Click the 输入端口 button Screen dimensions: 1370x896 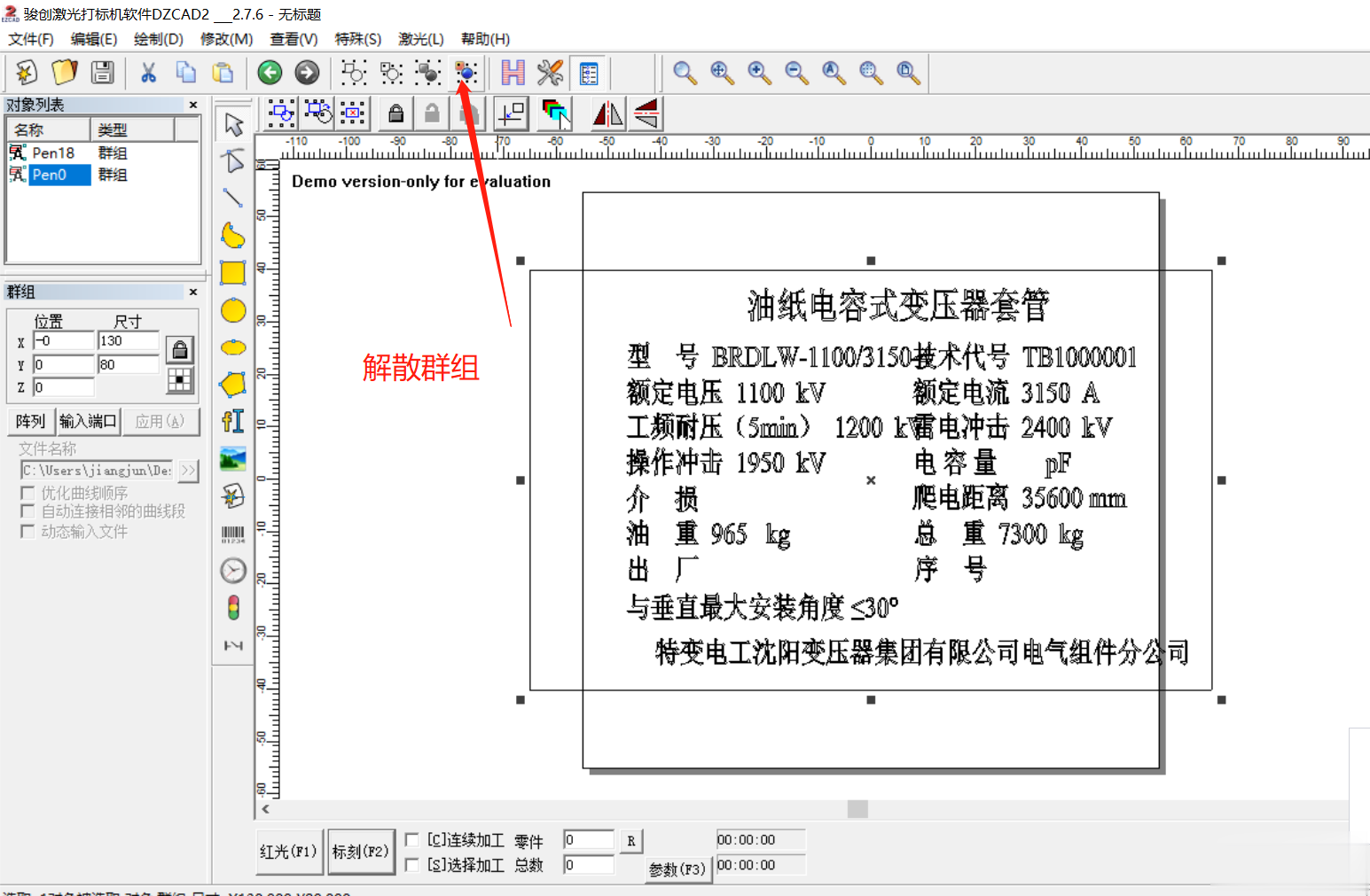88,422
